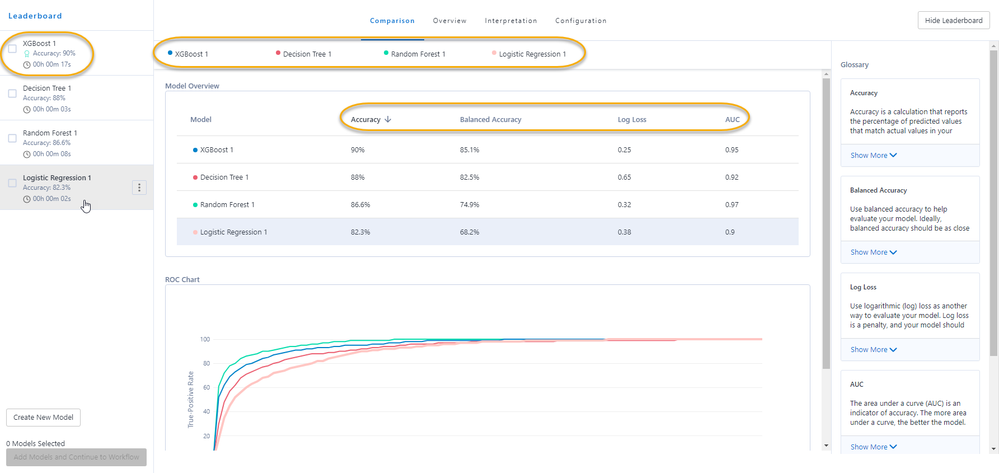Open the Interpretation tab
Screen dimensions: 999x473
[x=510, y=20]
